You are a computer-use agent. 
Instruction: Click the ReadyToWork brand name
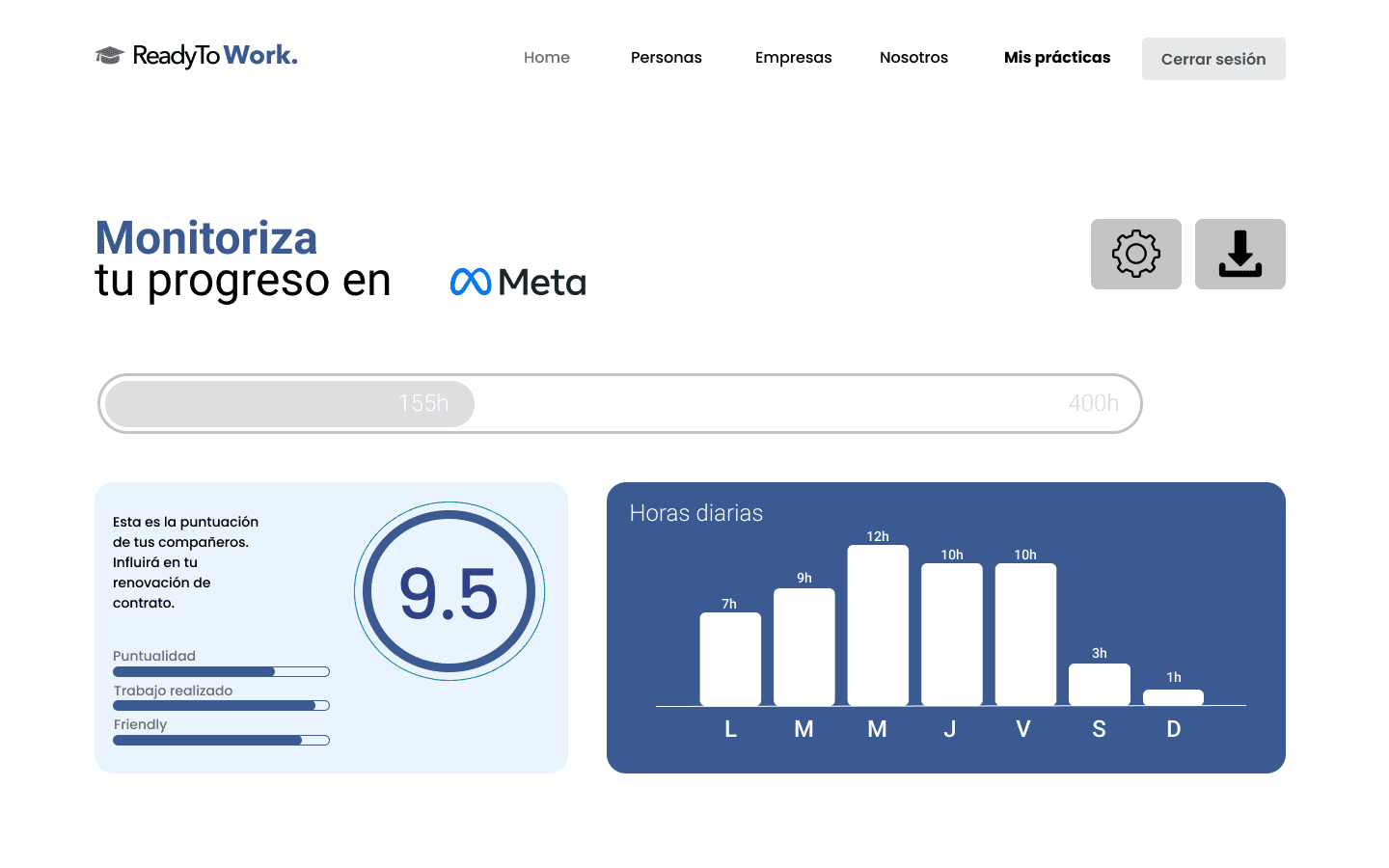pos(215,56)
